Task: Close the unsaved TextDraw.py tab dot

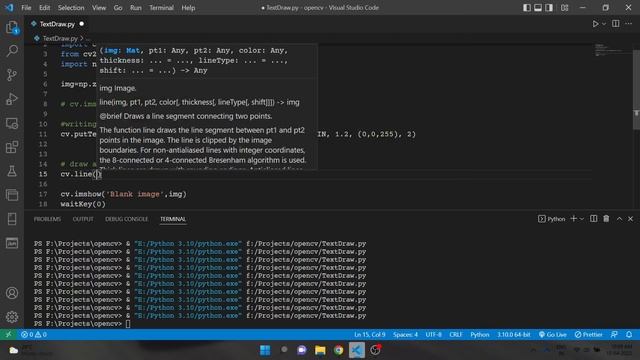Action: pos(82,24)
